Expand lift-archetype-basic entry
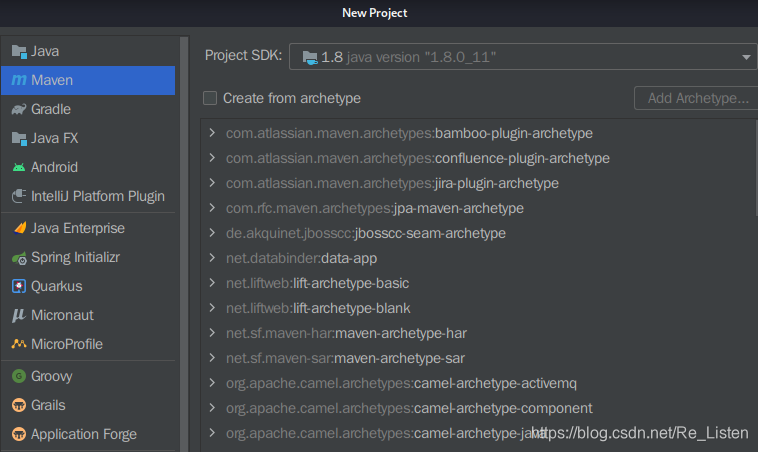 212,282
